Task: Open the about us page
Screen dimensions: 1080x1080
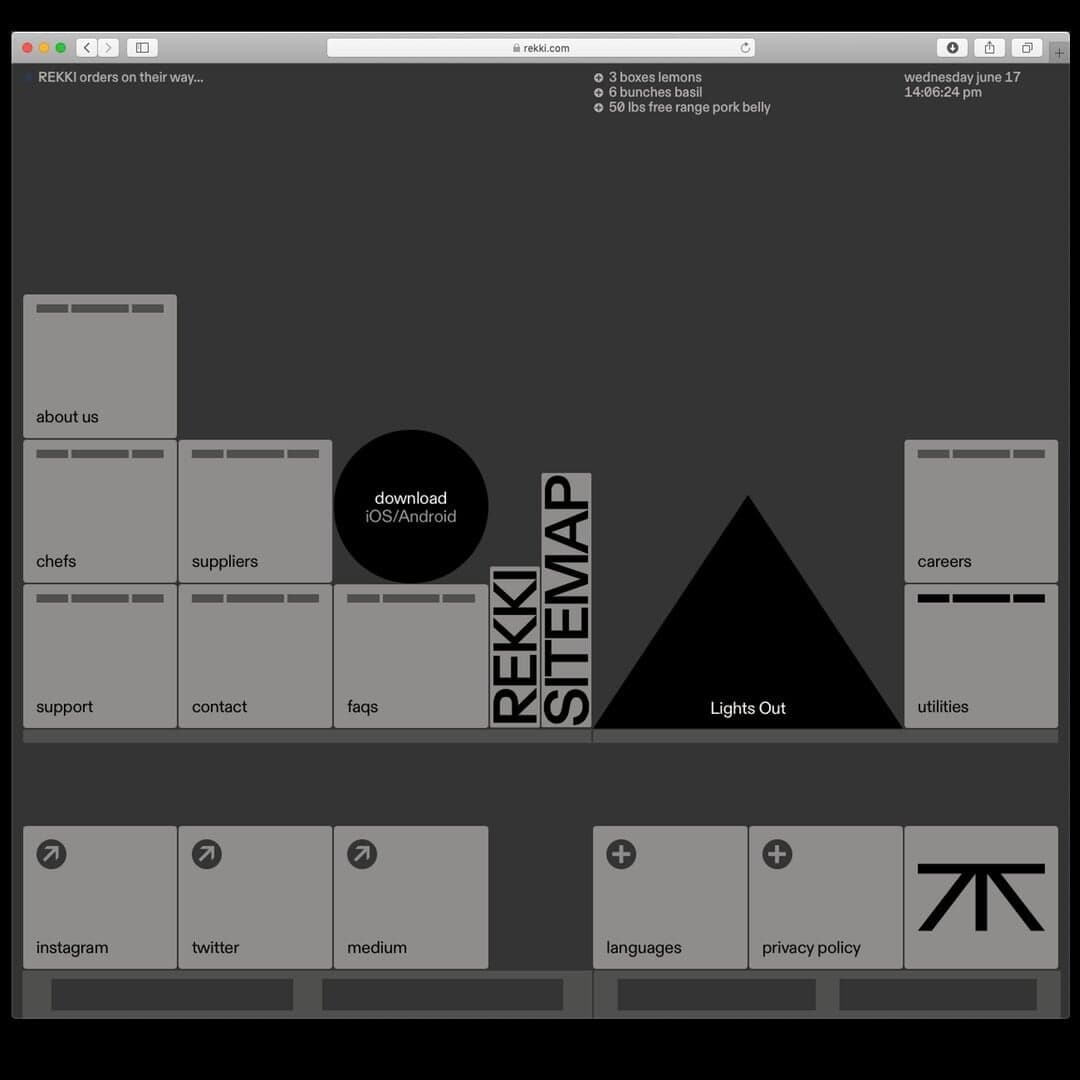Action: (99, 366)
